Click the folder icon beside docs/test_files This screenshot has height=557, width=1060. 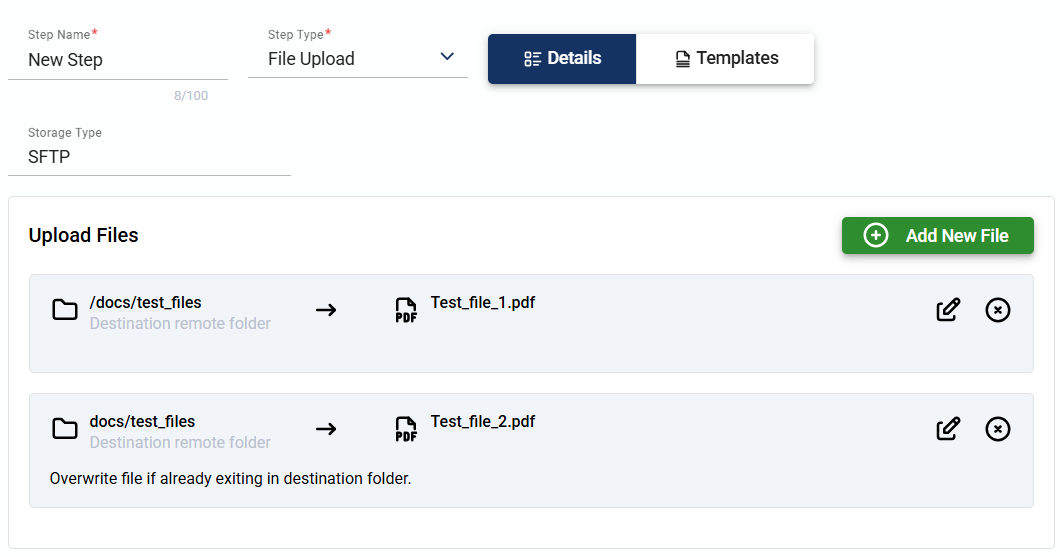tap(65, 429)
